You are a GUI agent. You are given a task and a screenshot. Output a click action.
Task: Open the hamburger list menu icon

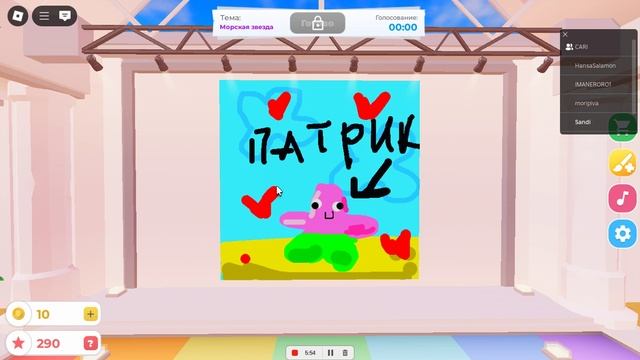click(x=44, y=16)
